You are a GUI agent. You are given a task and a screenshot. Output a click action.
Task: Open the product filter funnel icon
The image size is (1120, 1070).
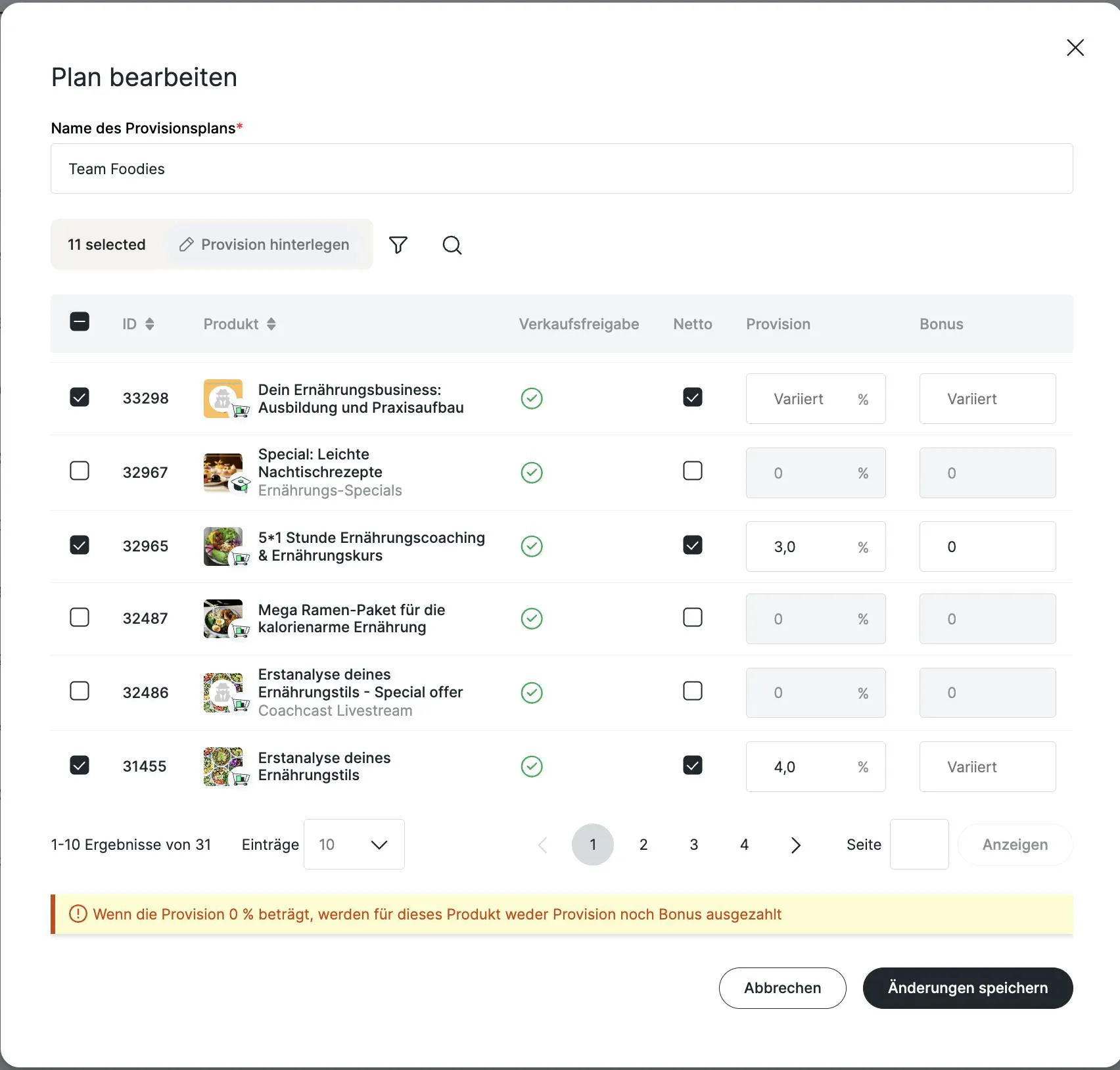tap(398, 245)
